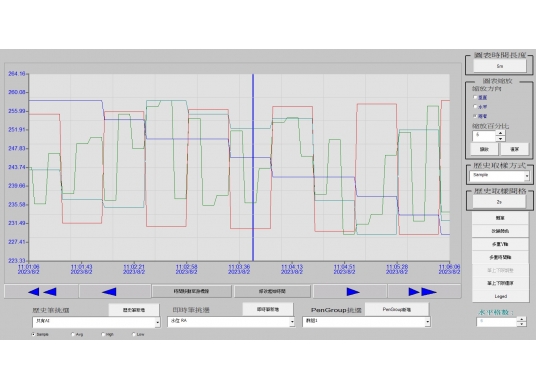Decrease 縮放百分比 with the down arrow
Image resolution: width=536 pixels, height=390 pixels.
tap(500, 138)
